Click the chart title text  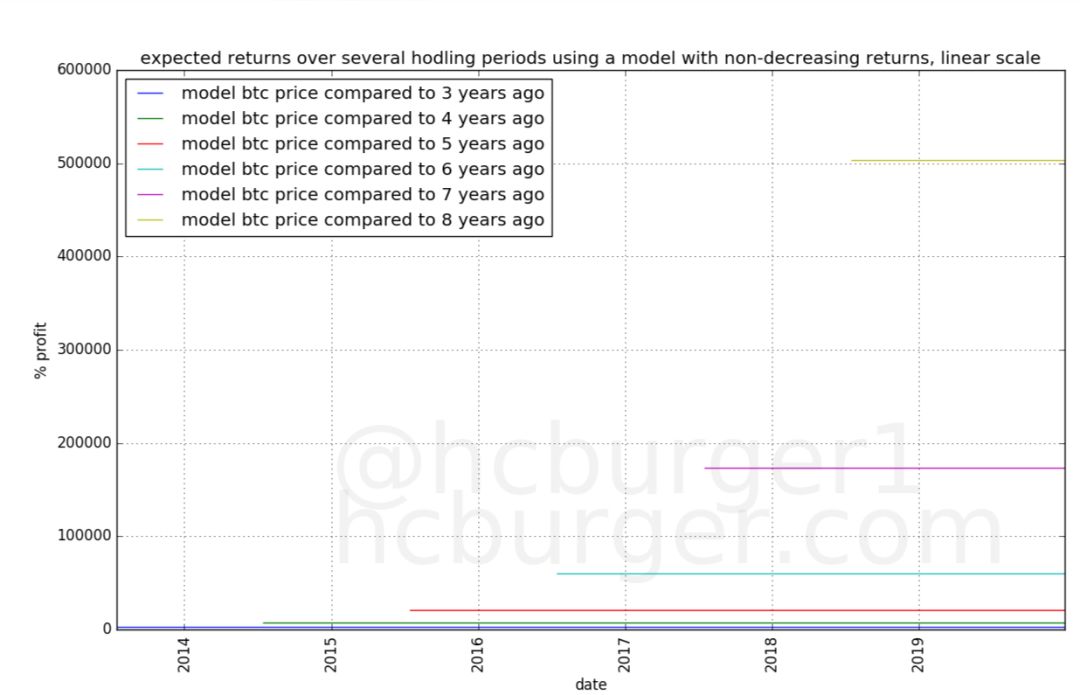point(590,59)
